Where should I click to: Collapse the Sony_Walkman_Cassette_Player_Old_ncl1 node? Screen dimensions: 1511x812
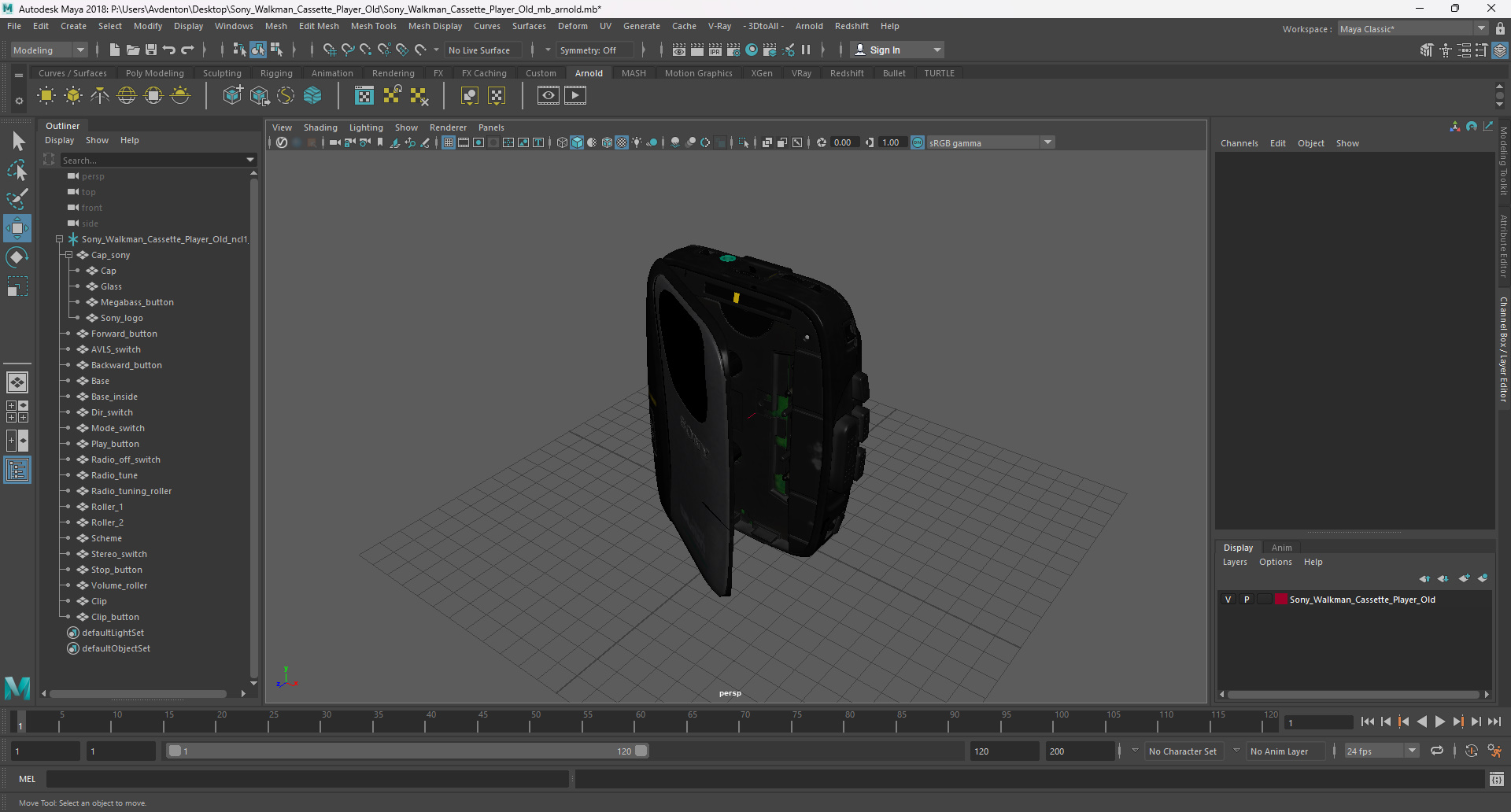tap(59, 239)
